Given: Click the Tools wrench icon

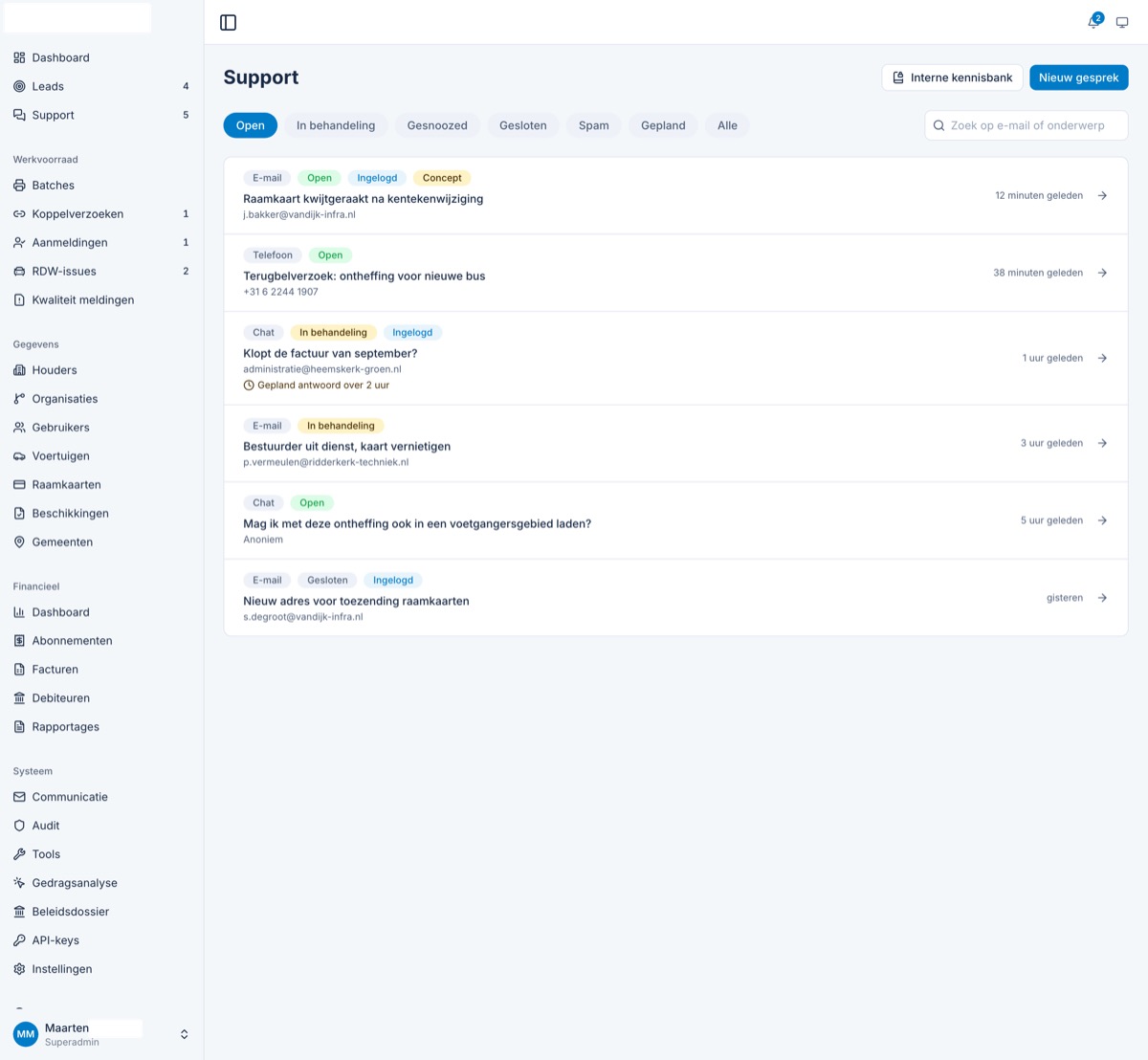Looking at the screenshot, I should [19, 854].
